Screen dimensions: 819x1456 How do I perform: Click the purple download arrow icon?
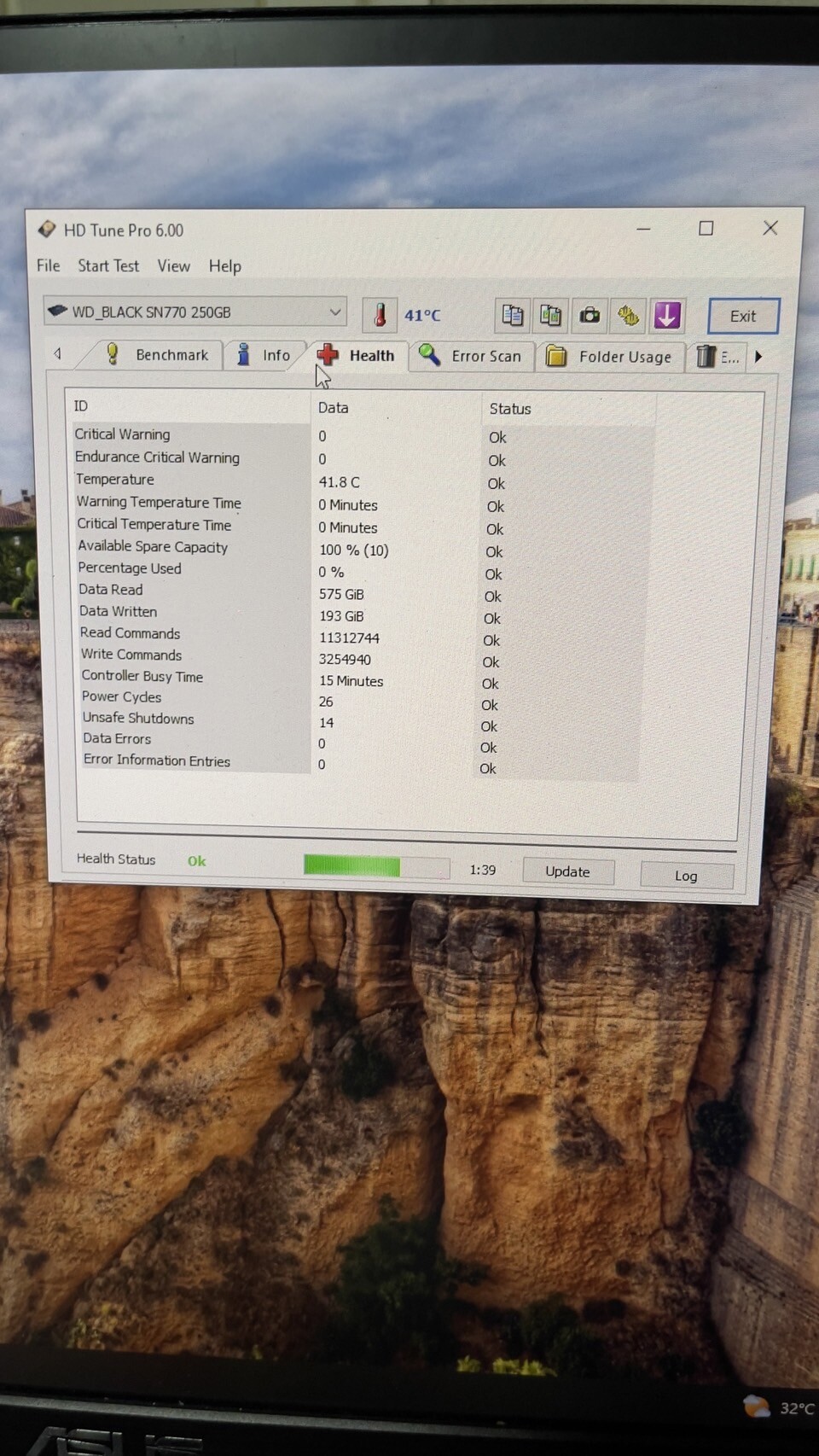pyautogui.click(x=666, y=316)
